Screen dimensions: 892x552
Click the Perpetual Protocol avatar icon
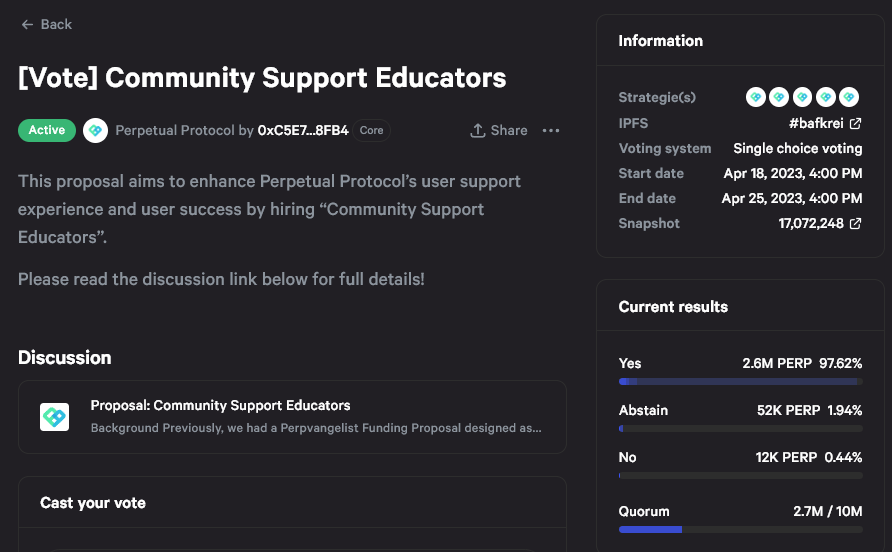click(x=95, y=131)
